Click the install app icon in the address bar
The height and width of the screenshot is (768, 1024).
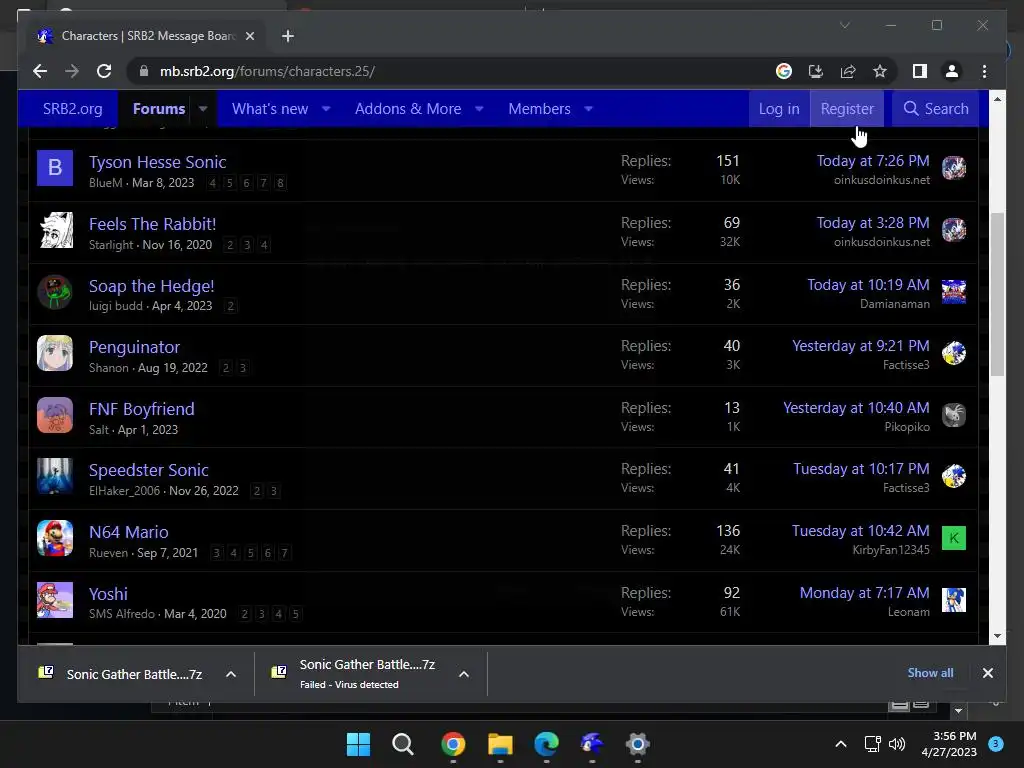tap(816, 71)
